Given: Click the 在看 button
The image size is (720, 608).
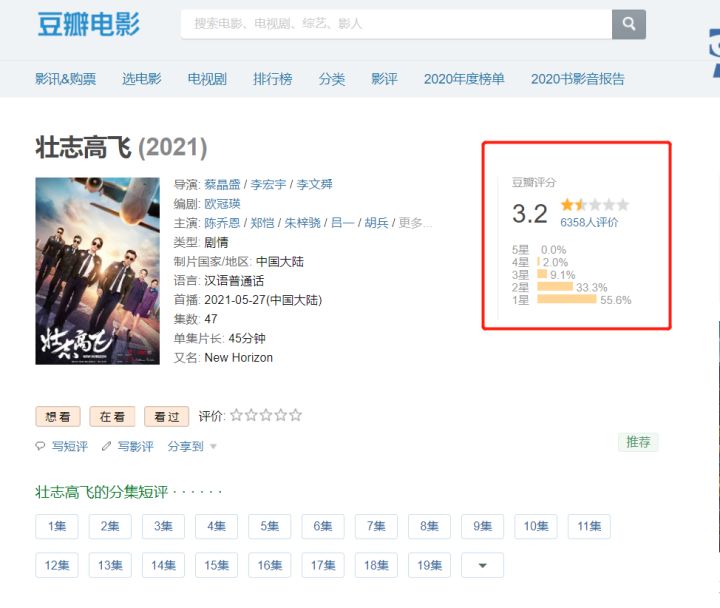Looking at the screenshot, I should click(x=112, y=417).
